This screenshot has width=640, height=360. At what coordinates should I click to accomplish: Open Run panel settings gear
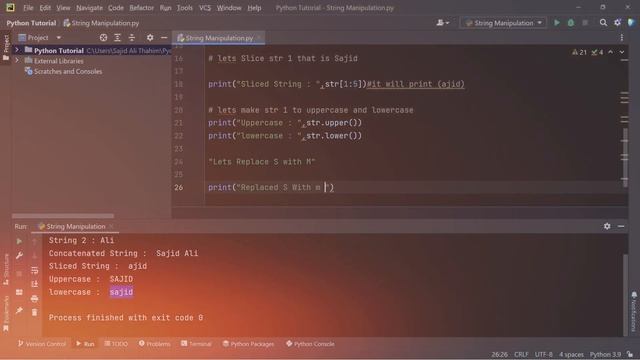click(607, 226)
